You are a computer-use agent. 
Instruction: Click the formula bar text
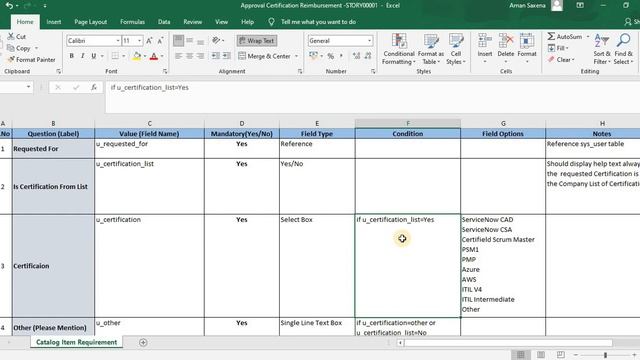click(149, 87)
